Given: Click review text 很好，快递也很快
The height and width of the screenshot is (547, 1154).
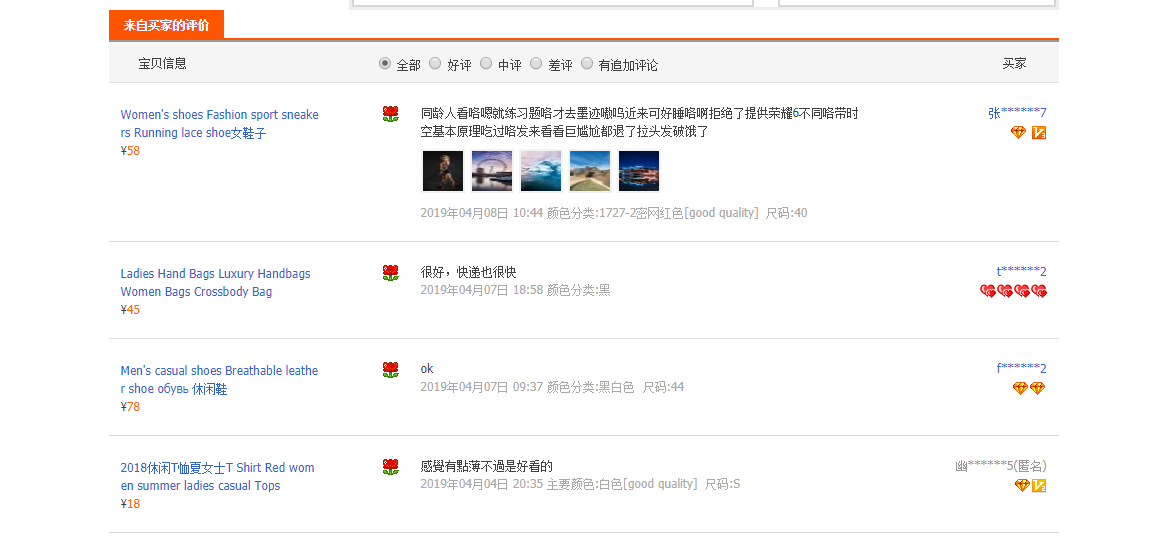Looking at the screenshot, I should tap(469, 272).
